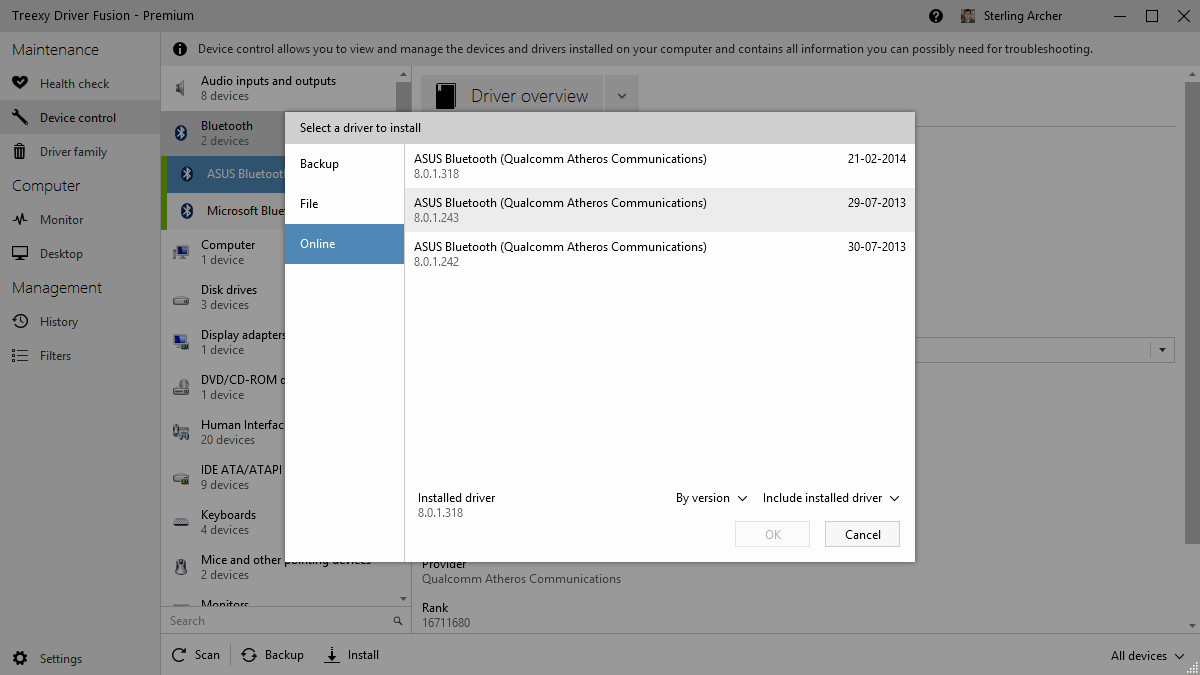The height and width of the screenshot is (675, 1200).
Task: Click the Backup button in bottom toolbar
Action: [x=273, y=655]
